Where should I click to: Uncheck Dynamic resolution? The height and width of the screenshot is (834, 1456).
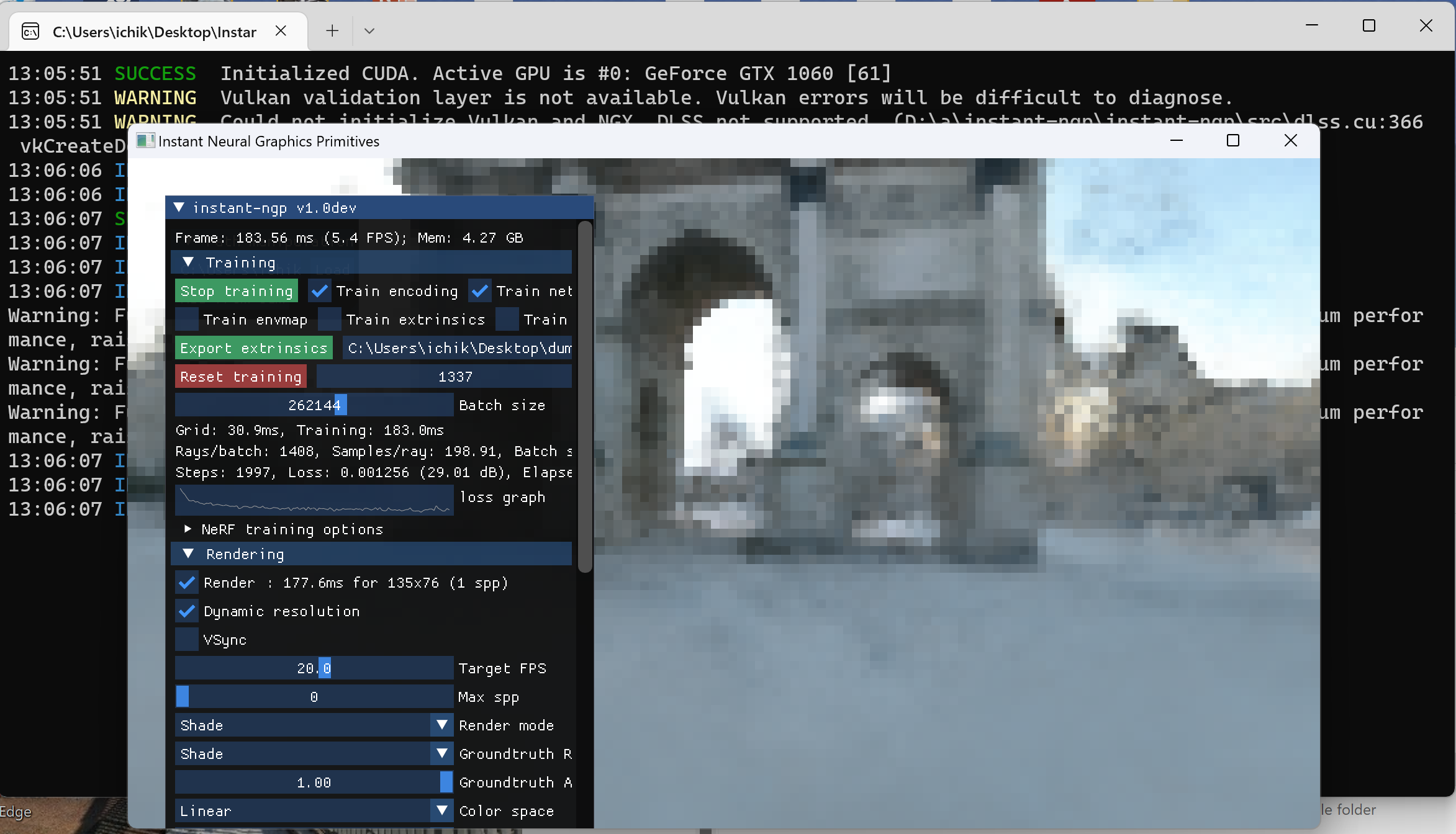187,611
